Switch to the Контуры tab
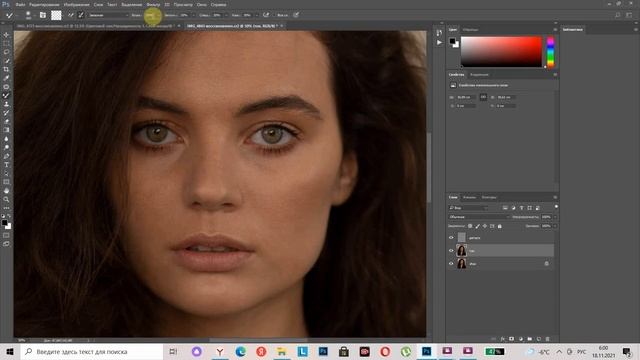 pyautogui.click(x=489, y=197)
